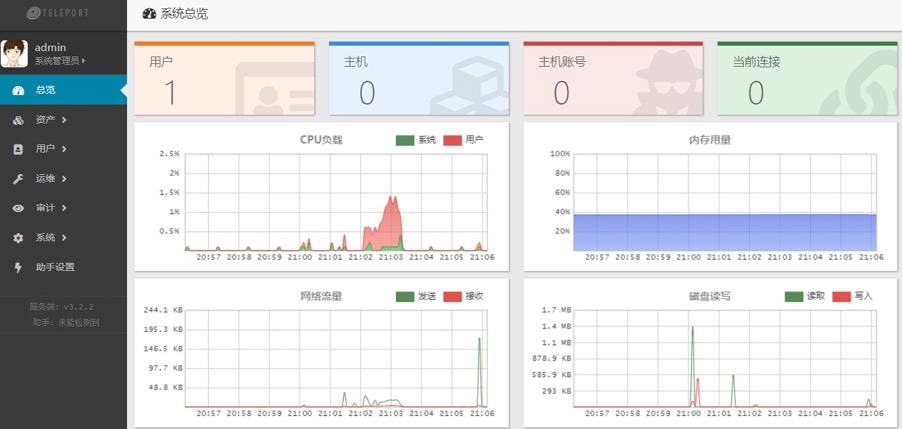
Task: Toggle red 写入 legend swatch in disk chart
Action: pyautogui.click(x=842, y=296)
